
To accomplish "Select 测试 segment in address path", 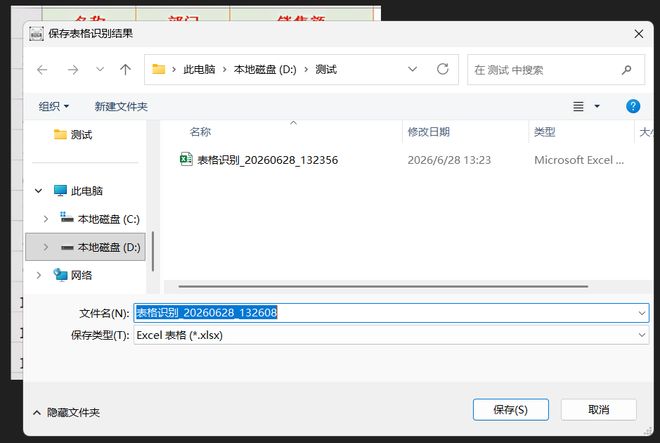I will coord(326,69).
